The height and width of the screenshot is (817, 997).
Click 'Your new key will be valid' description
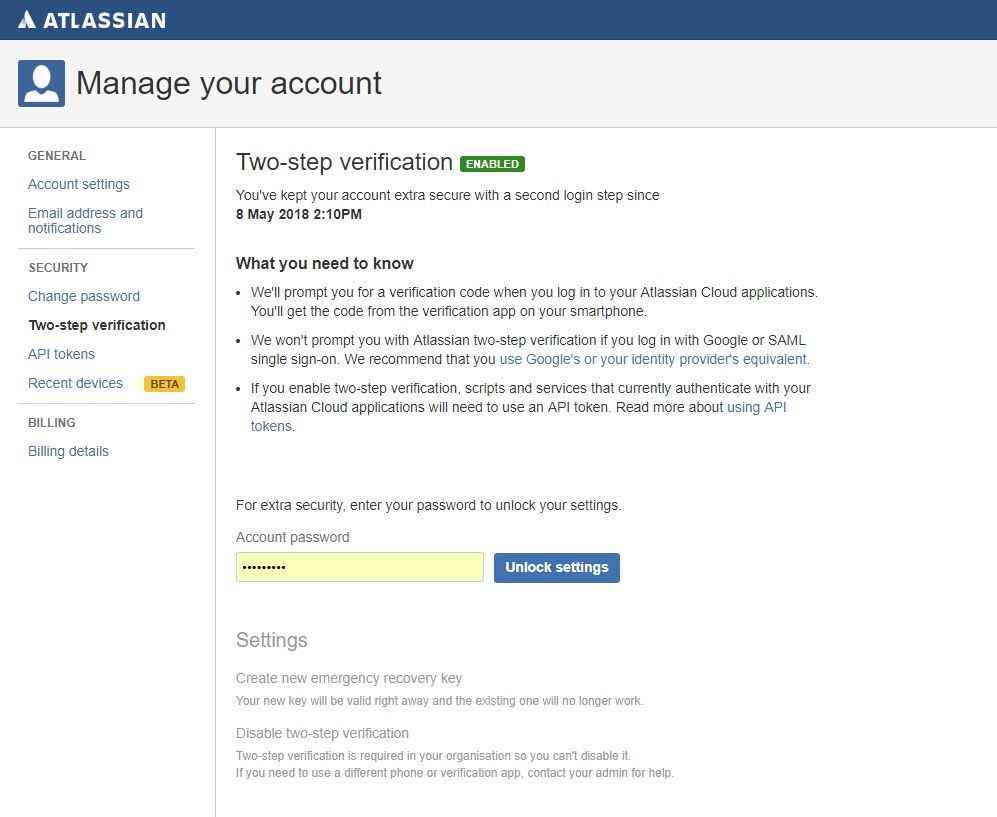439,701
